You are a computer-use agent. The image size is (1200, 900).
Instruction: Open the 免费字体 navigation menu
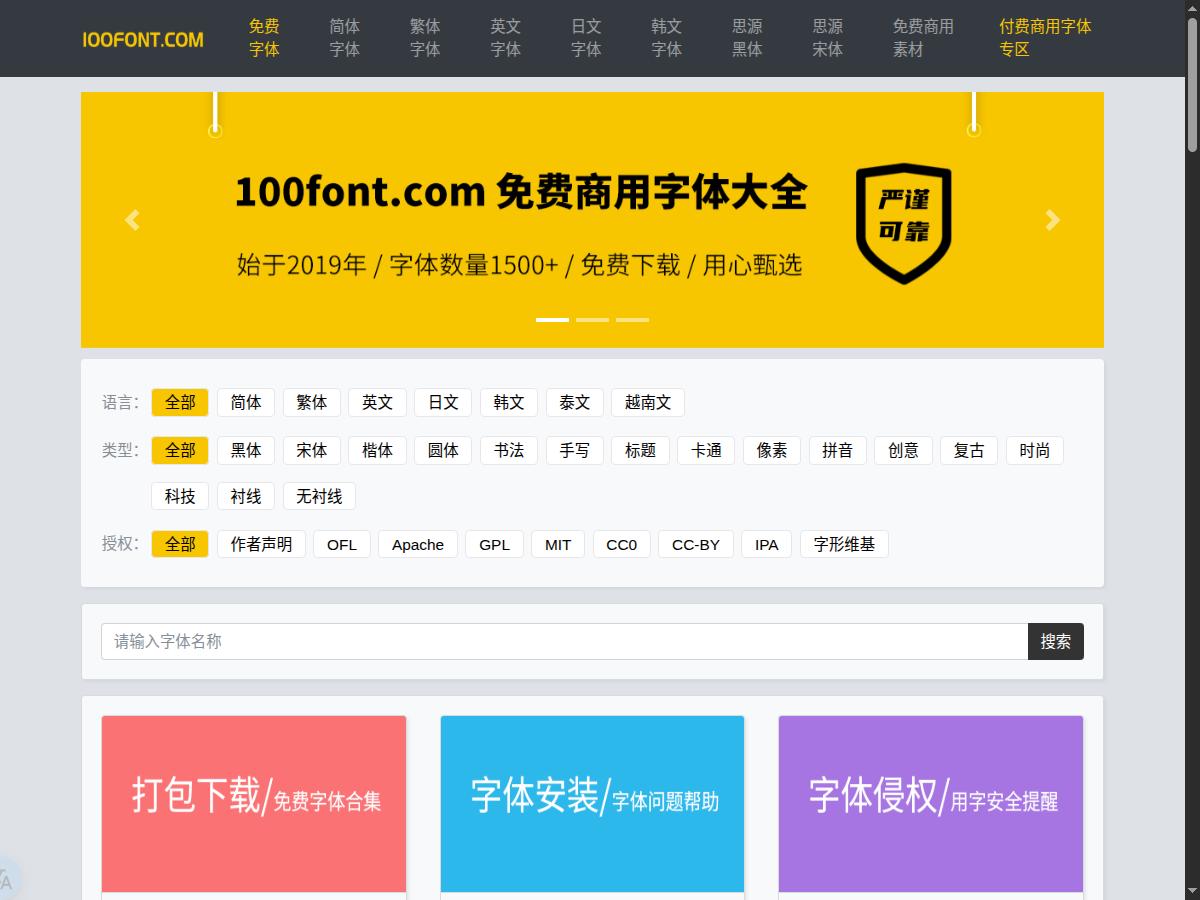coord(263,38)
